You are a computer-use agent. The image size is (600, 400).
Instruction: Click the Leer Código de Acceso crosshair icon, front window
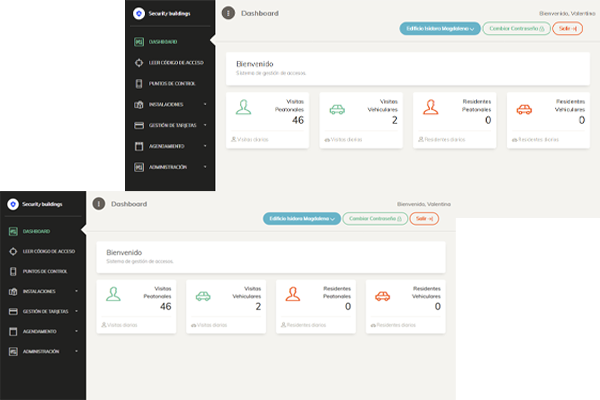click(x=12, y=251)
